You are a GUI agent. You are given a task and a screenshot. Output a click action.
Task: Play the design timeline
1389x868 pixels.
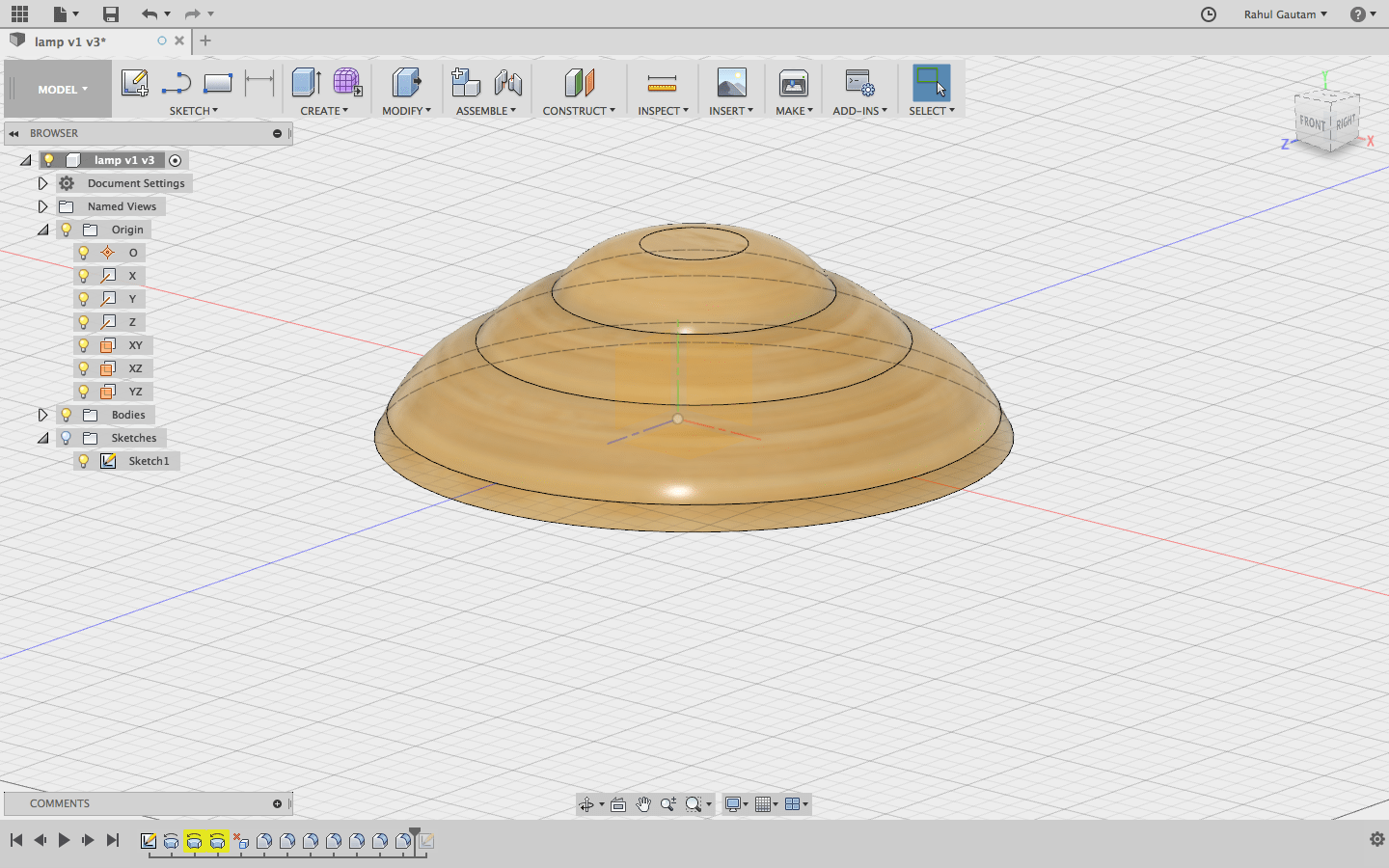(64, 840)
